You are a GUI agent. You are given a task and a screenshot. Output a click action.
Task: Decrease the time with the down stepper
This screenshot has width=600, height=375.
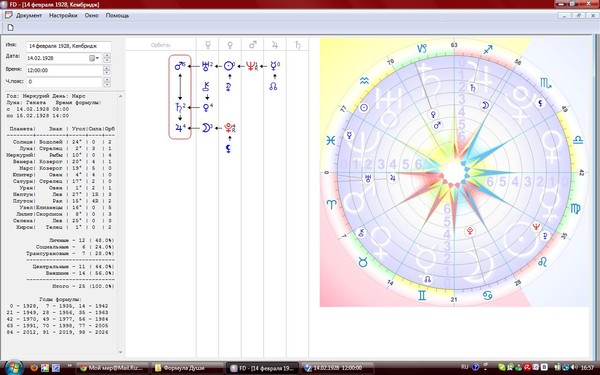107,73
